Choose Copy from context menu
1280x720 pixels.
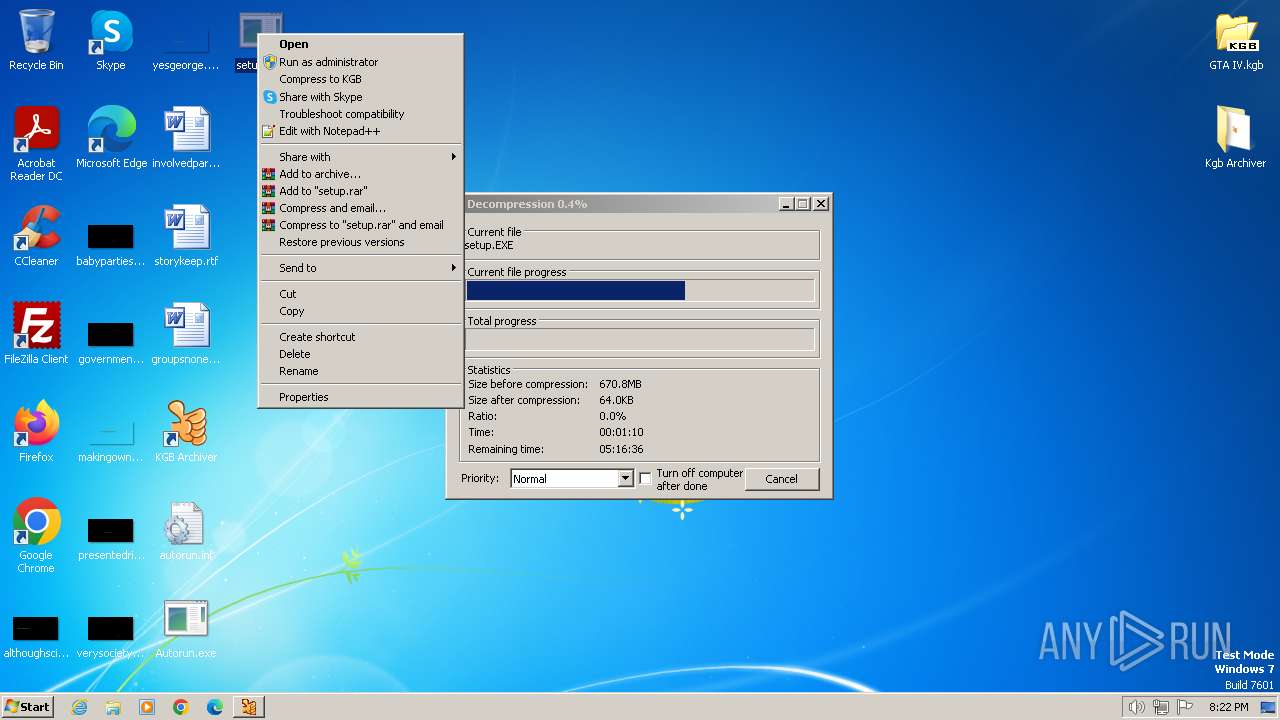(361, 311)
